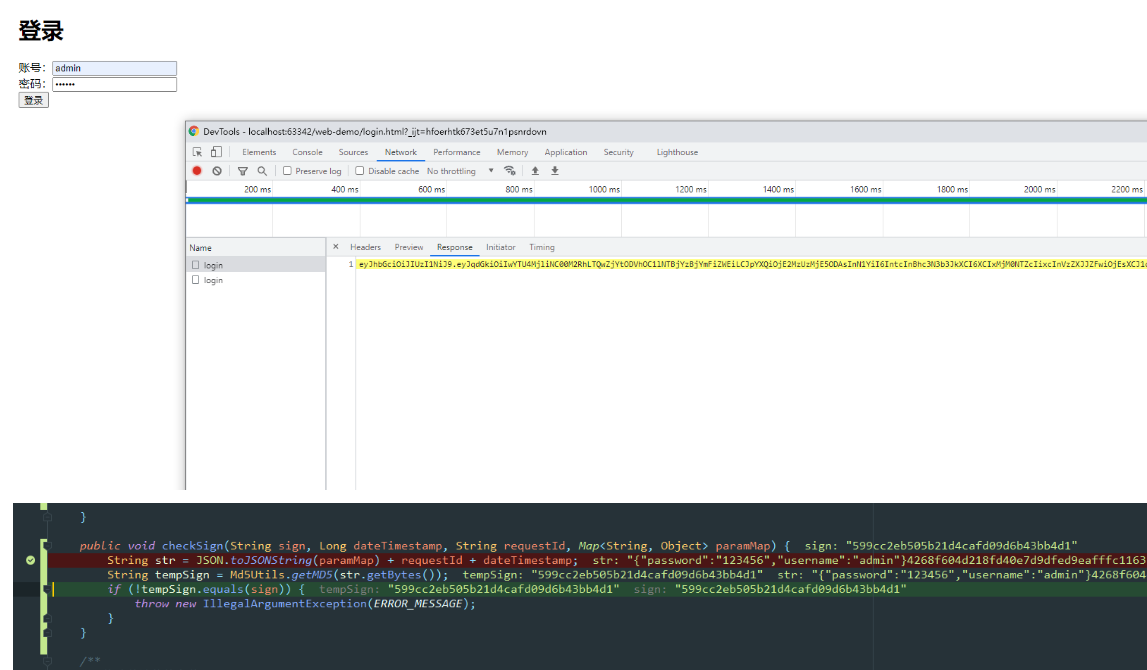Clear the network log icon
1147x670 pixels.
point(217,170)
